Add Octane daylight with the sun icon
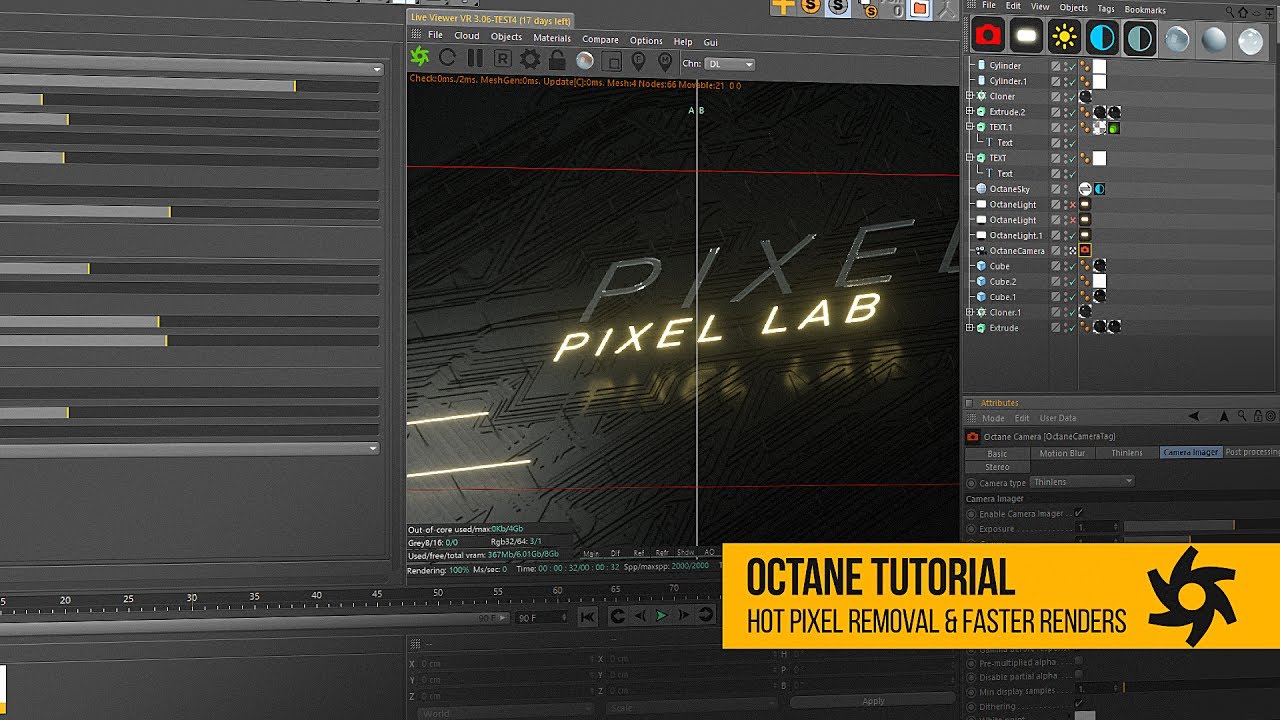The width and height of the screenshot is (1280, 720). [1063, 38]
